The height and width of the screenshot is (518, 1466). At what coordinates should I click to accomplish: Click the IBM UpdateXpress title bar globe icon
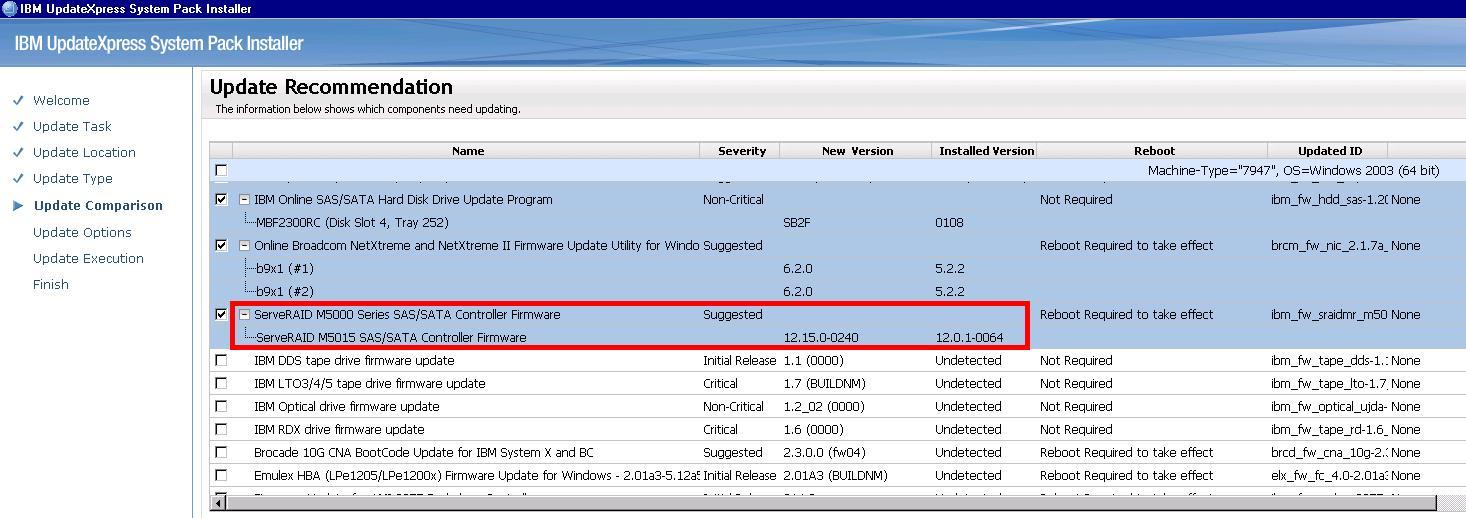tap(9, 9)
